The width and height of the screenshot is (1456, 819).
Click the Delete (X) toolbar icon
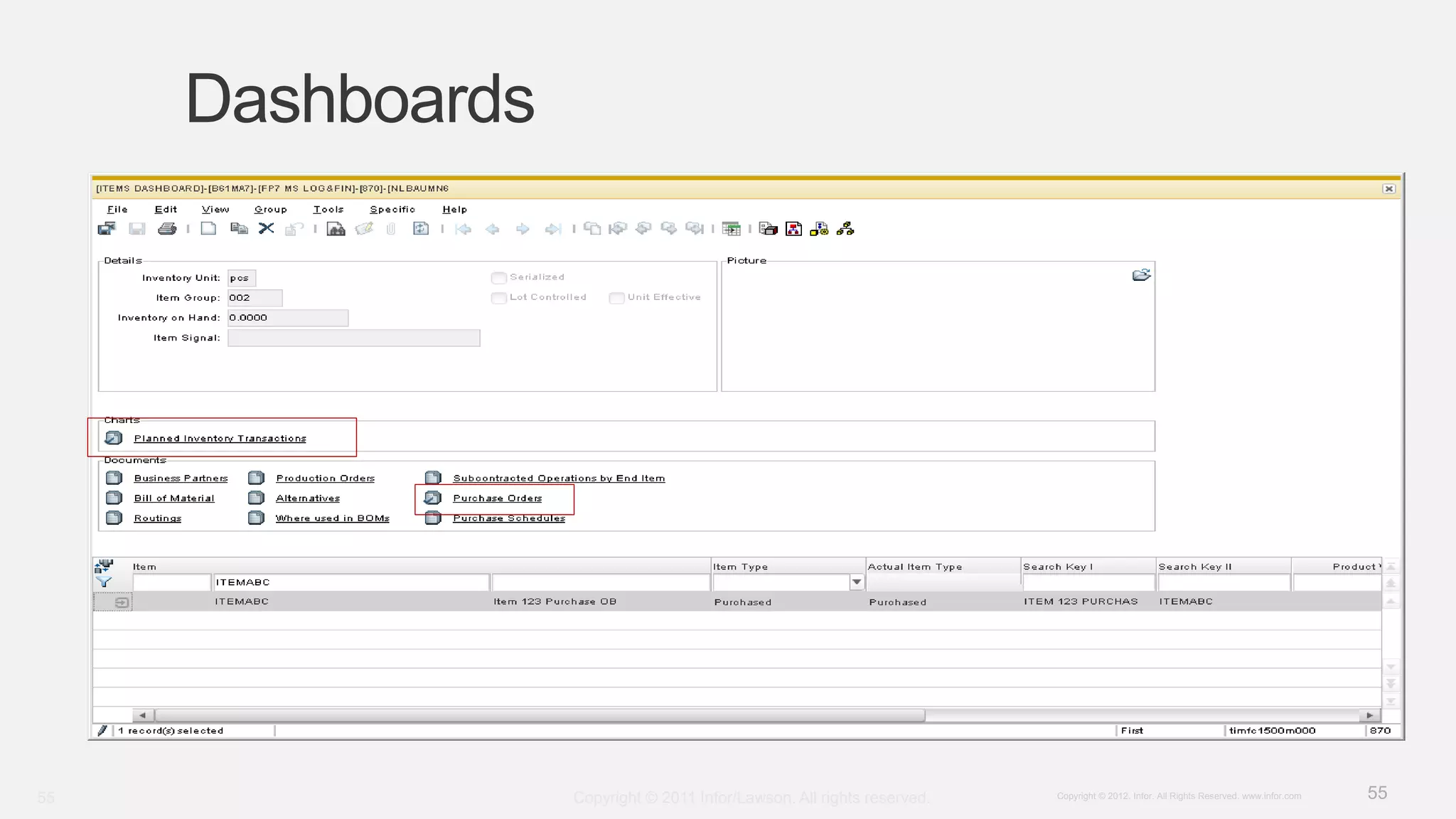pos(266,229)
